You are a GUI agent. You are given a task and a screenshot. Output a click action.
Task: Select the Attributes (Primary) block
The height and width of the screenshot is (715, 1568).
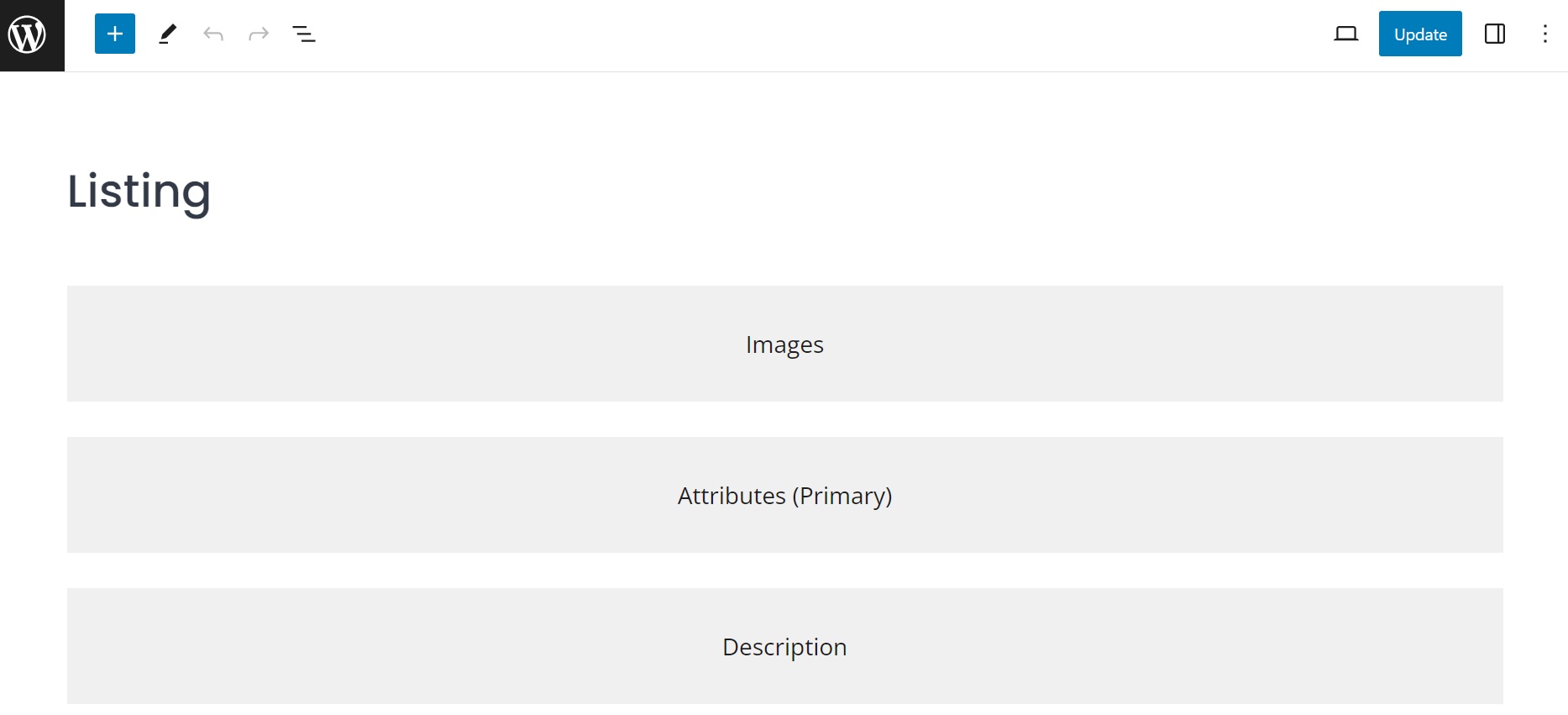[x=785, y=495]
